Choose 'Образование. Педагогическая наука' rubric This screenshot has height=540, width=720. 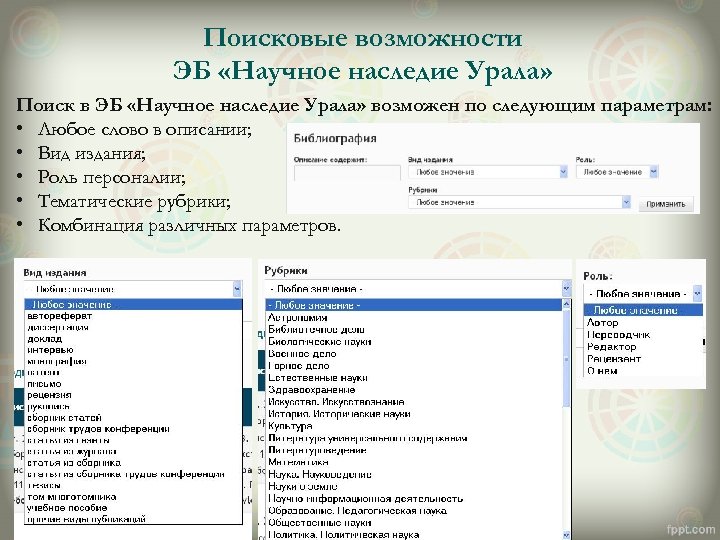[x=414, y=511]
